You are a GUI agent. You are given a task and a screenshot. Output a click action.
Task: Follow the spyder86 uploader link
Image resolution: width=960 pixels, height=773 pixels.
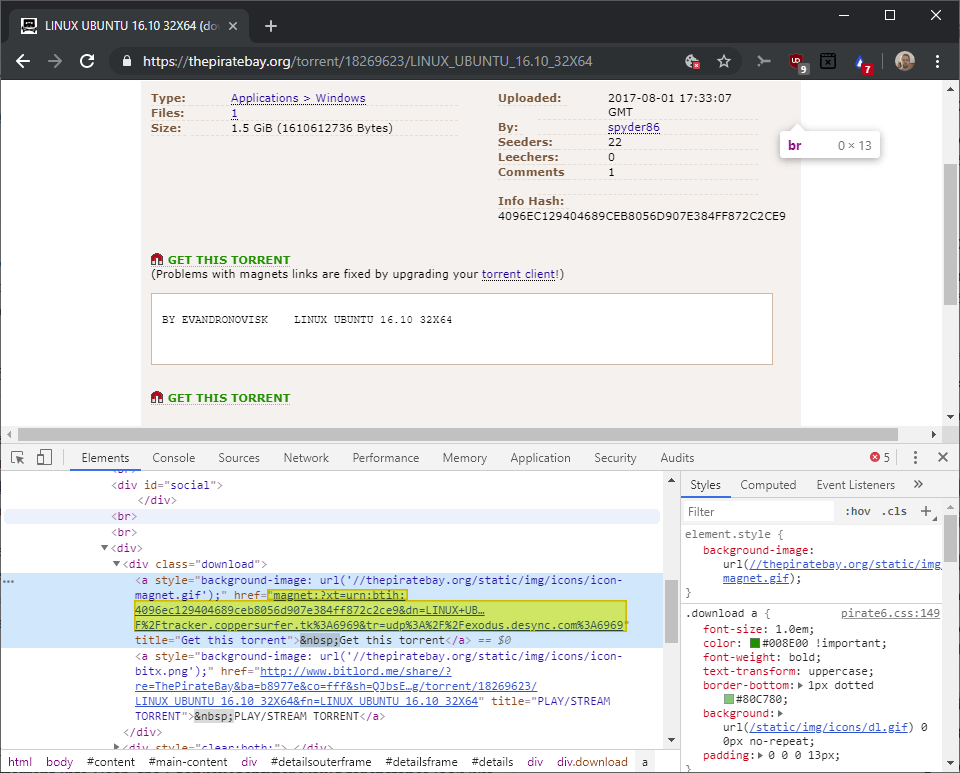[x=633, y=127]
